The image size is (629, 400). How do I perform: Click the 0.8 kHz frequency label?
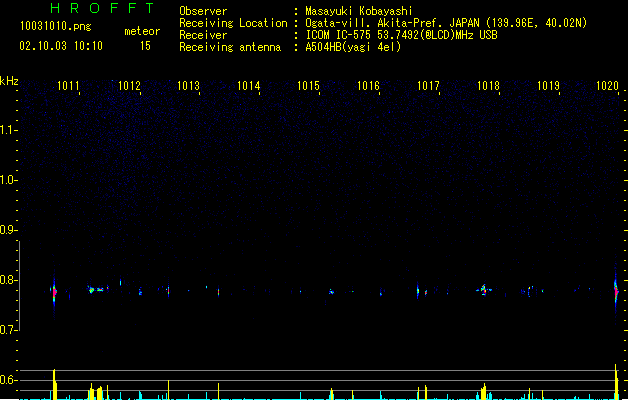click(8, 280)
